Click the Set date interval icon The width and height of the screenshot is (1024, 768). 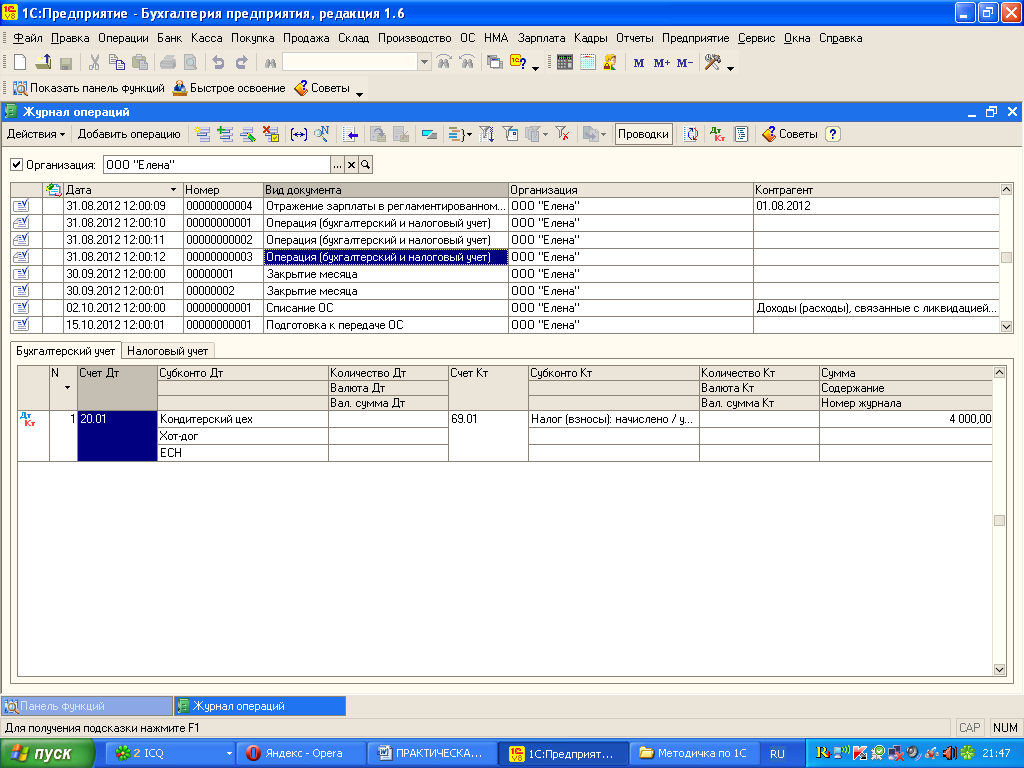tap(298, 135)
